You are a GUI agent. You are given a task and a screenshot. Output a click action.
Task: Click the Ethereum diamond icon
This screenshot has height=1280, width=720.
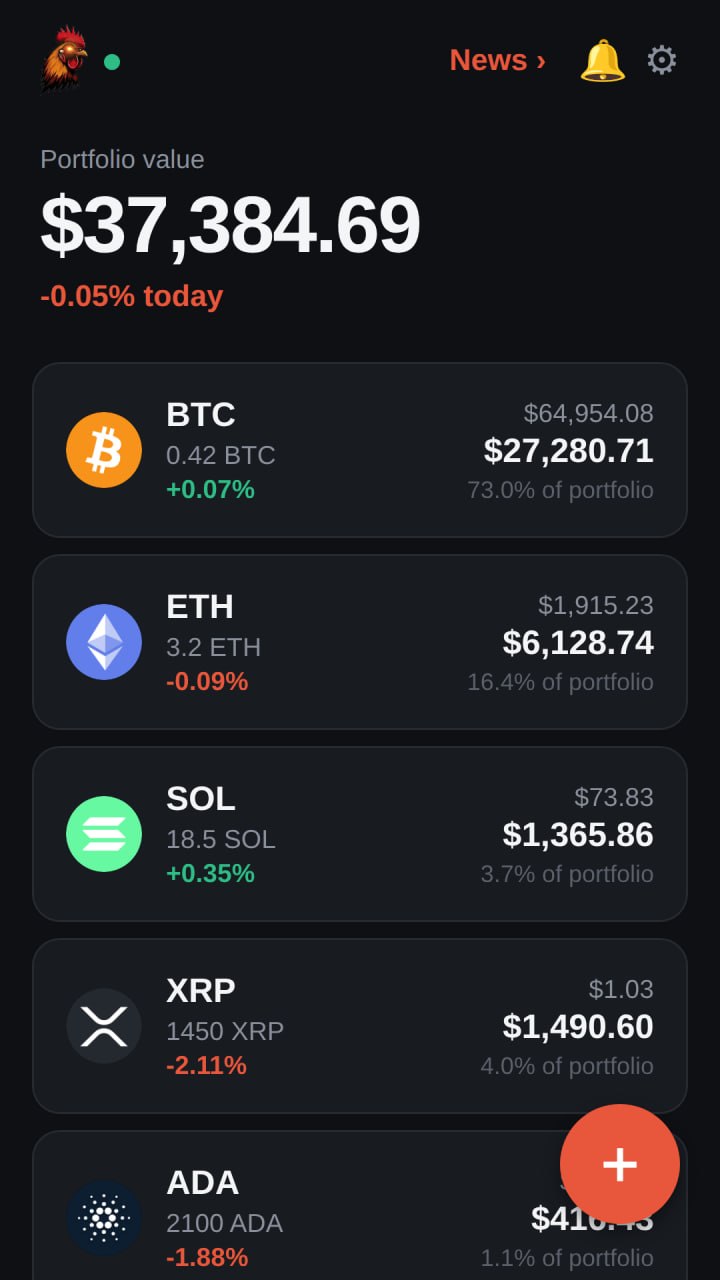click(104, 642)
